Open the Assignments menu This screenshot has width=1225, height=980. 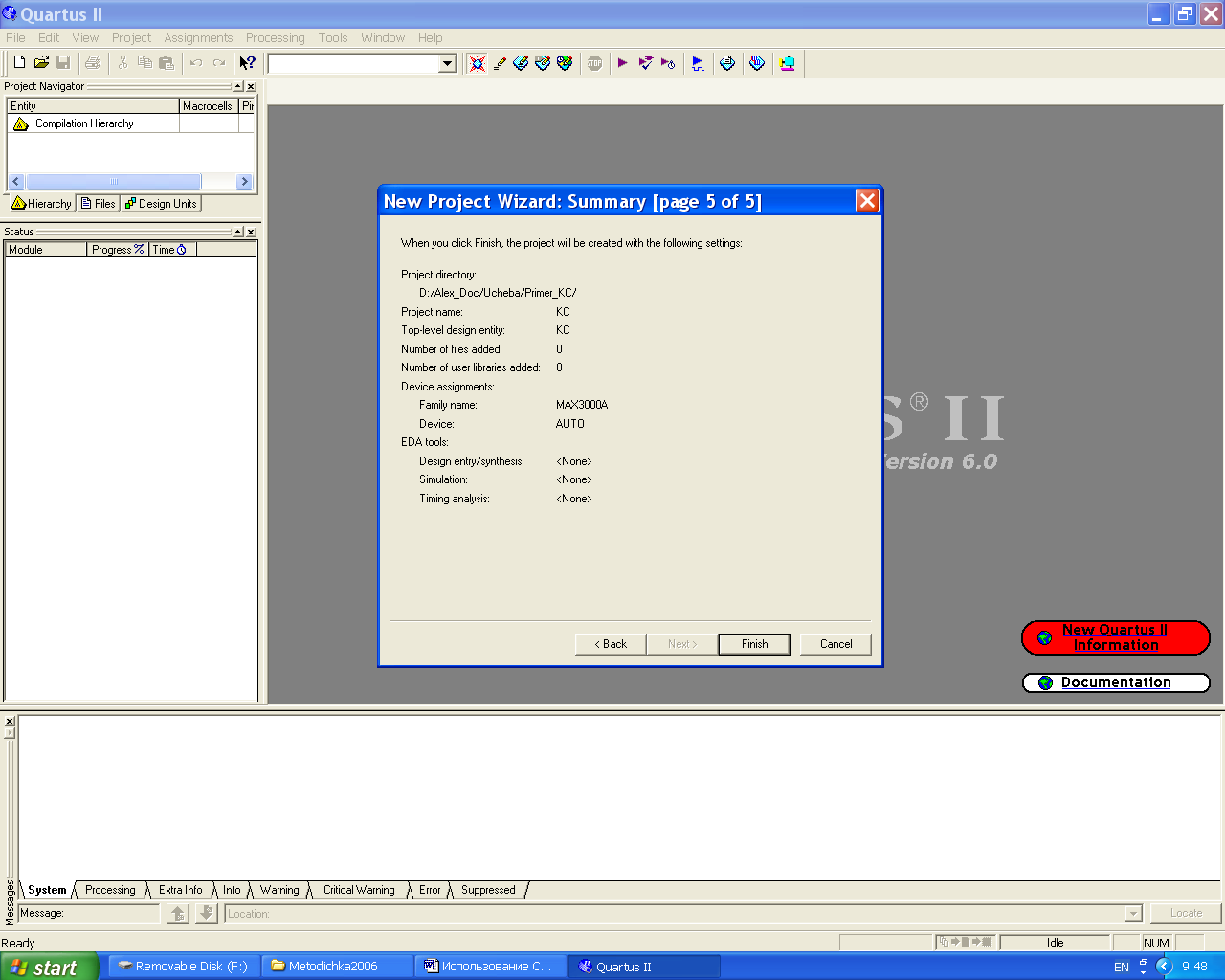point(198,38)
